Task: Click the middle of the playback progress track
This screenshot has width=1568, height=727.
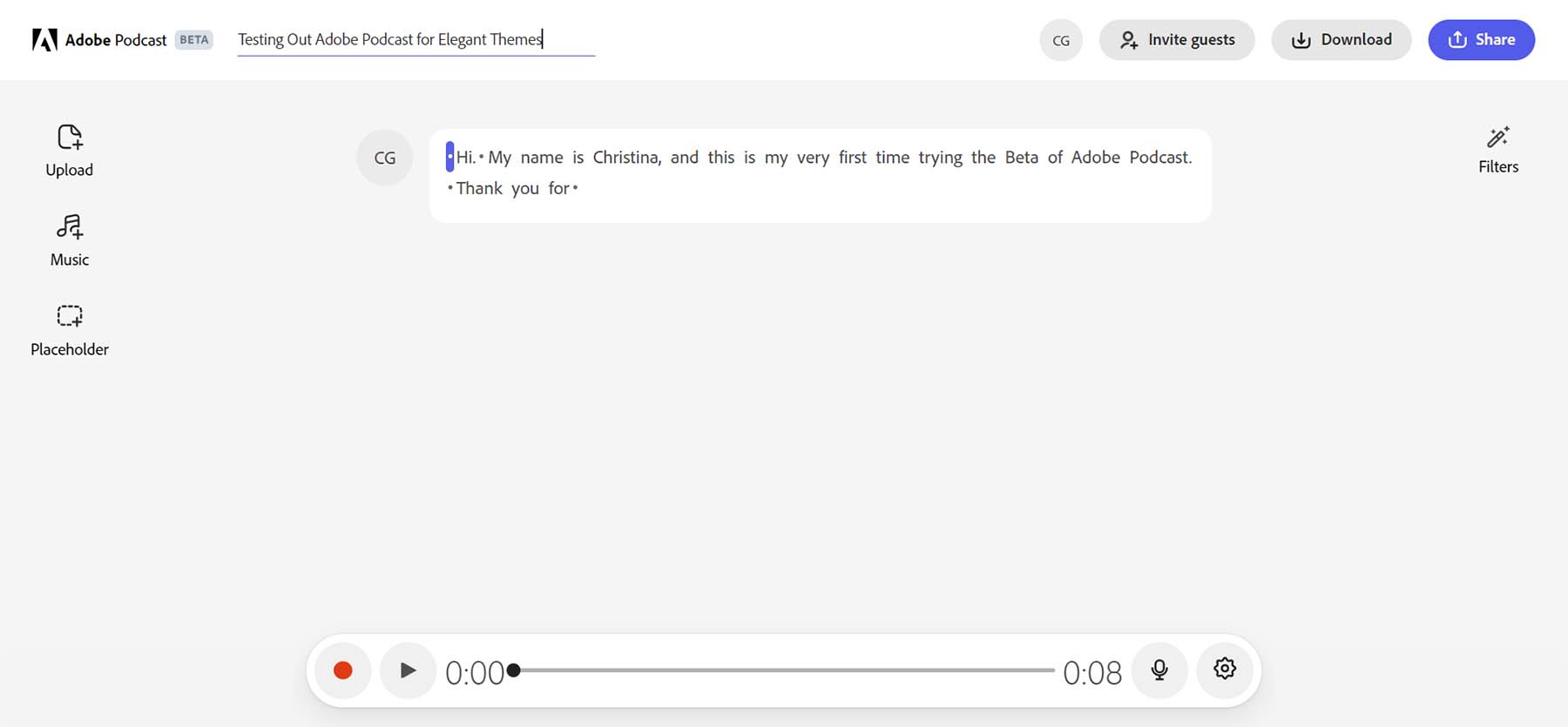Action: point(784,670)
